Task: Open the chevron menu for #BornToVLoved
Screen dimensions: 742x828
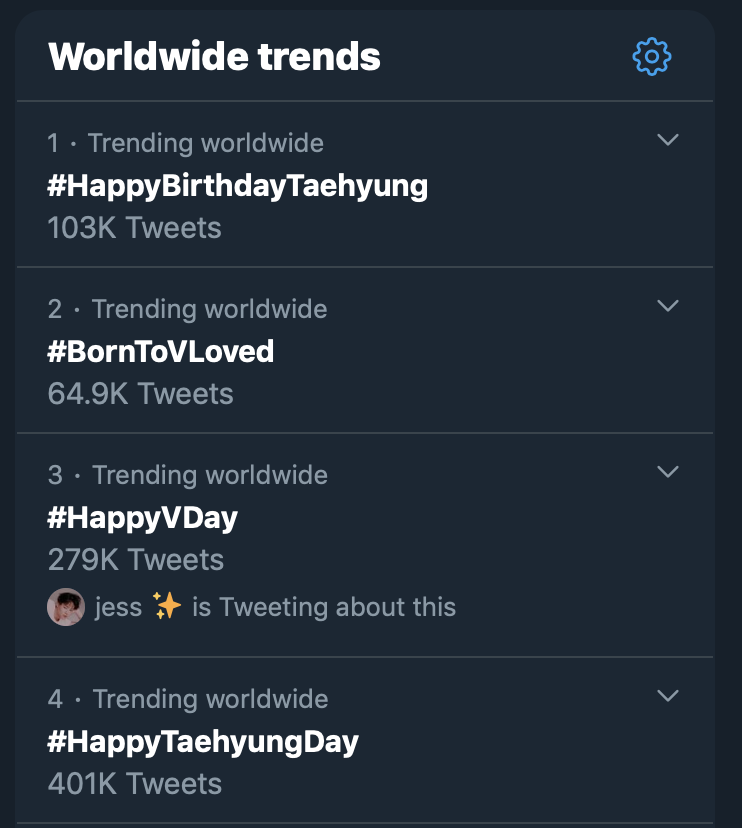Action: (668, 306)
